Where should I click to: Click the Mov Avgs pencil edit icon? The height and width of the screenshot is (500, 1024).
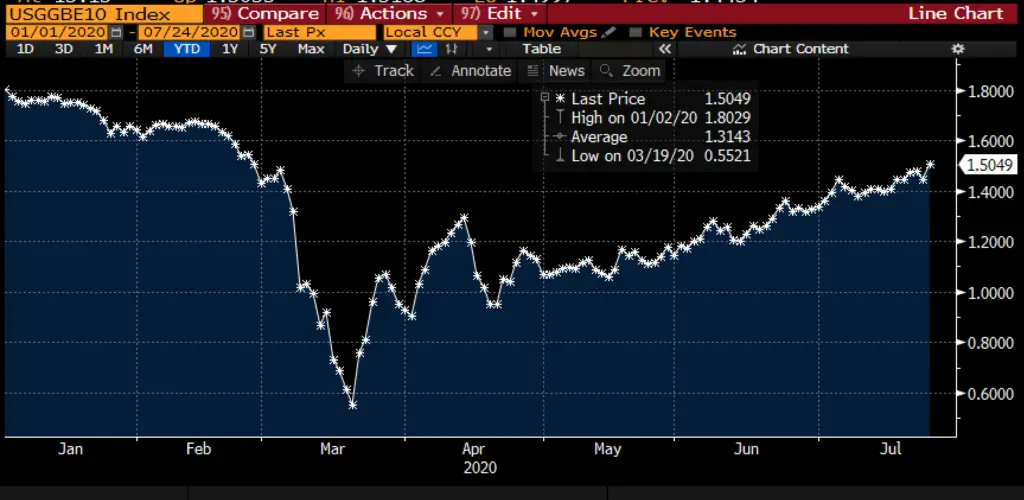pyautogui.click(x=609, y=33)
